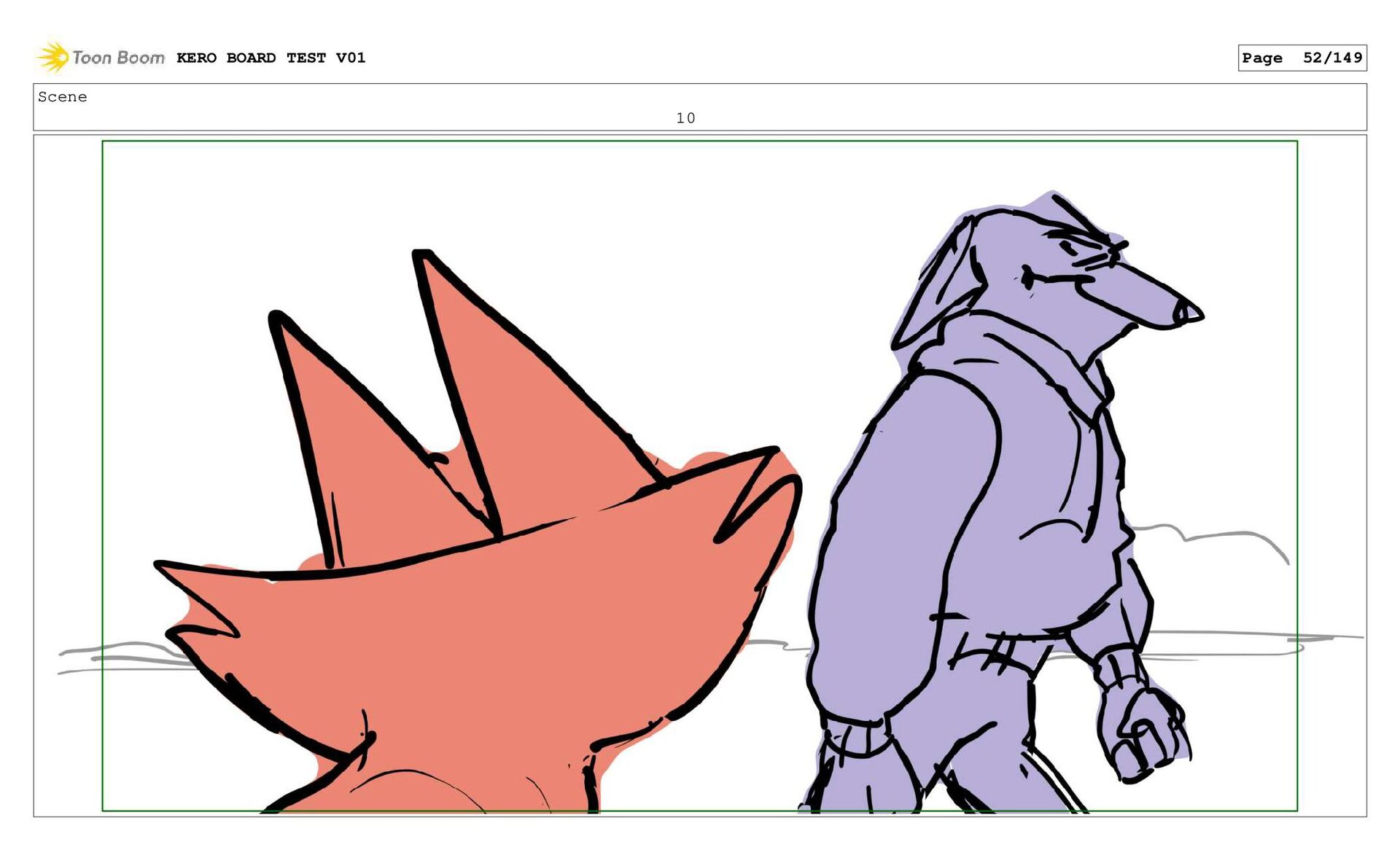
Task: Select the scene number 10
Action: click(685, 118)
